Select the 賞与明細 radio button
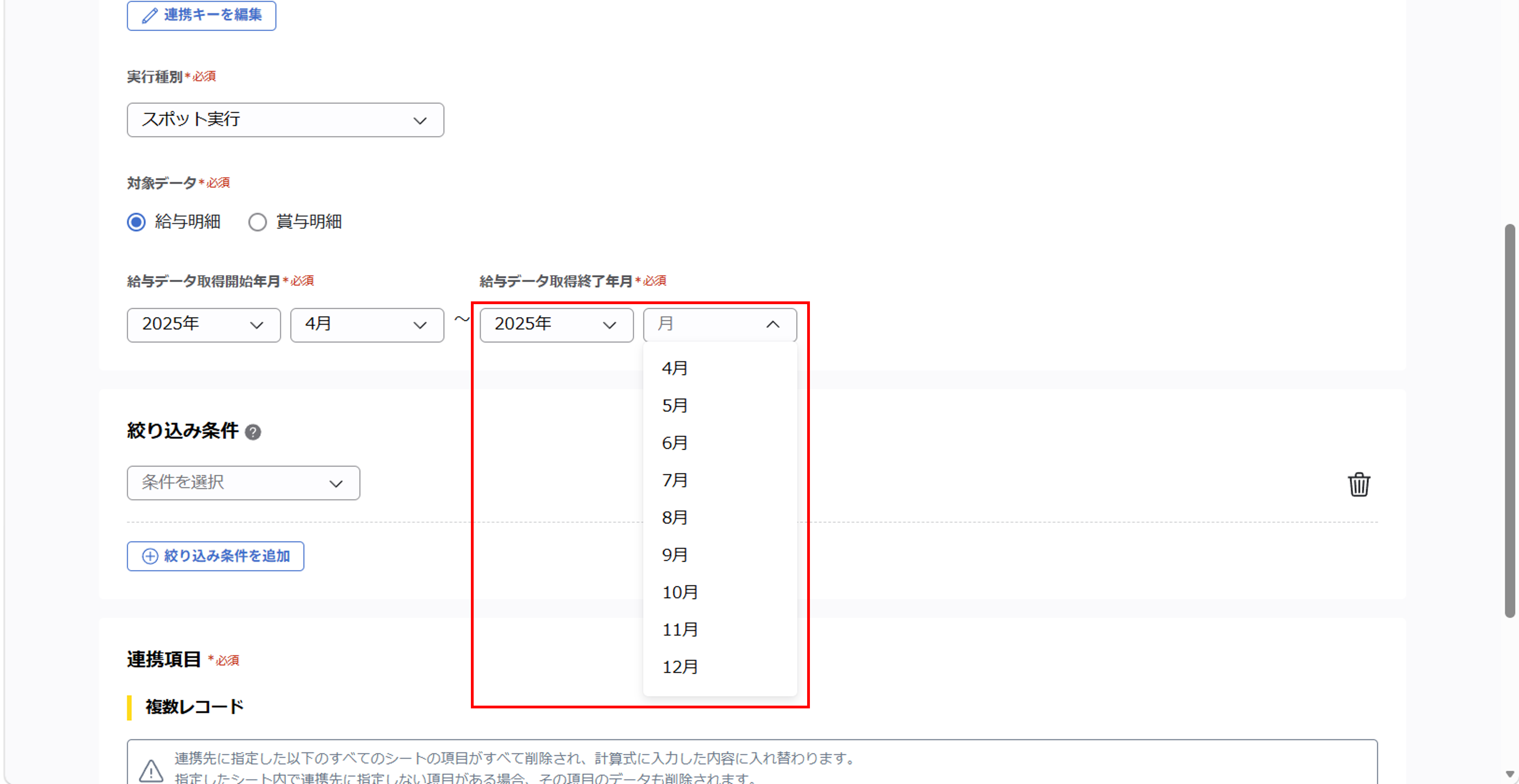 [x=257, y=222]
